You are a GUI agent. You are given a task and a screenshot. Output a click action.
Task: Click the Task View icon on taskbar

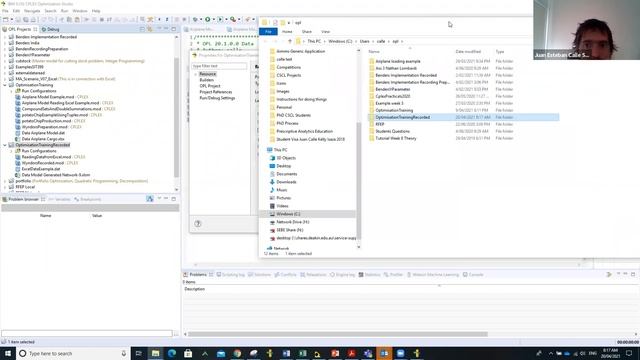click(139, 353)
